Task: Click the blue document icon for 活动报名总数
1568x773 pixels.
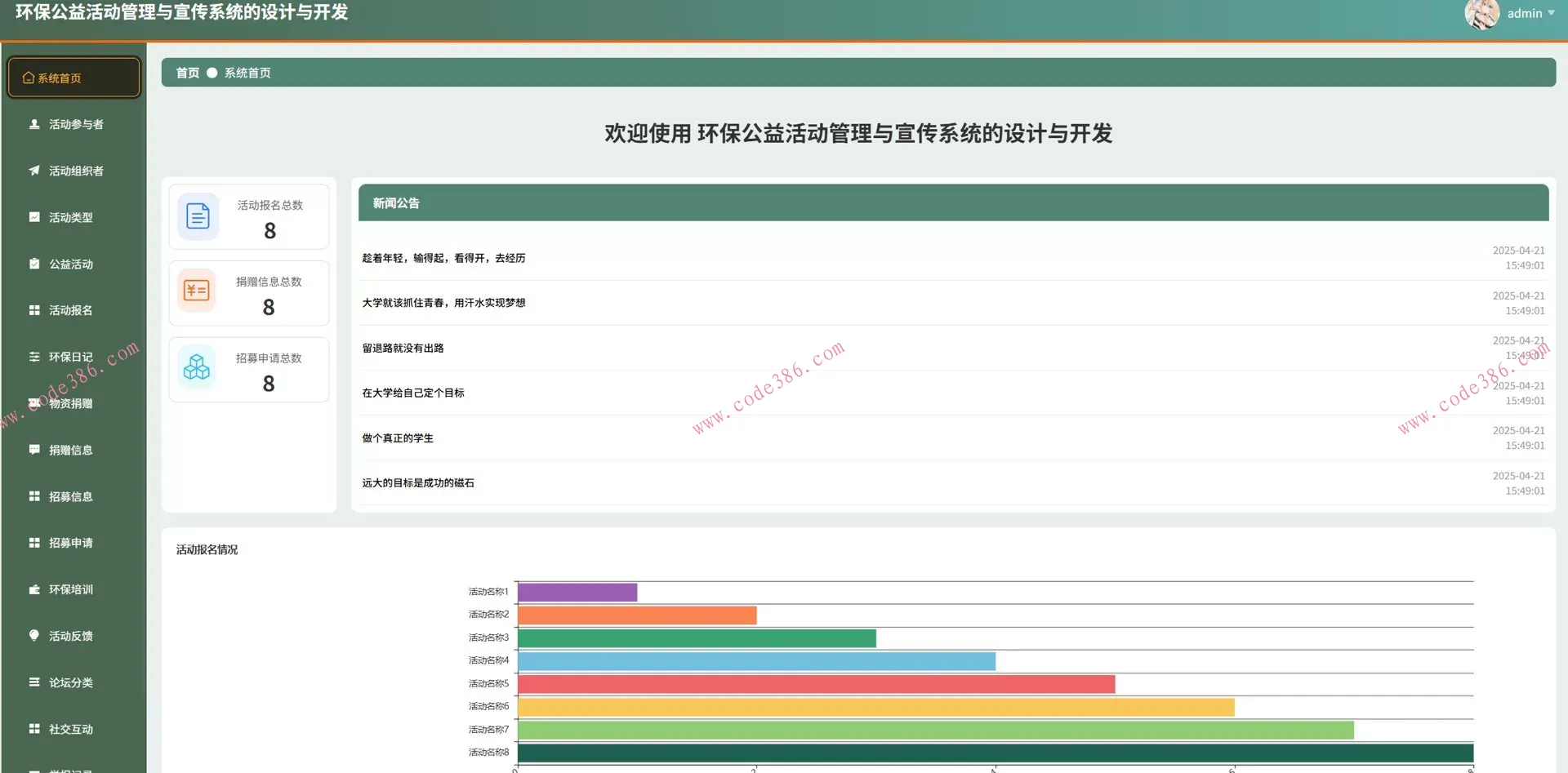Action: click(x=198, y=216)
